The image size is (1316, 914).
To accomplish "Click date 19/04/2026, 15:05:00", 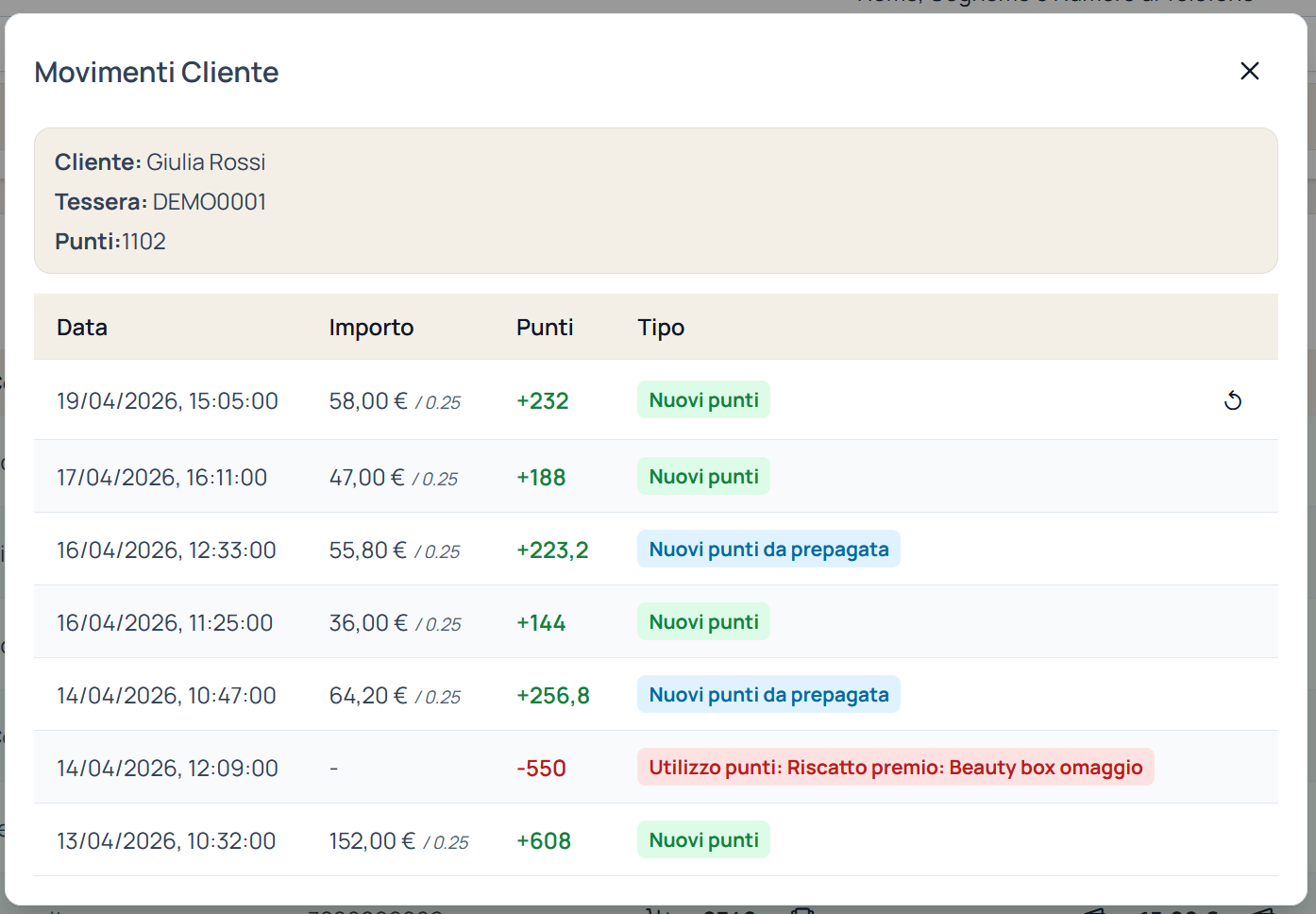I will point(167,400).
